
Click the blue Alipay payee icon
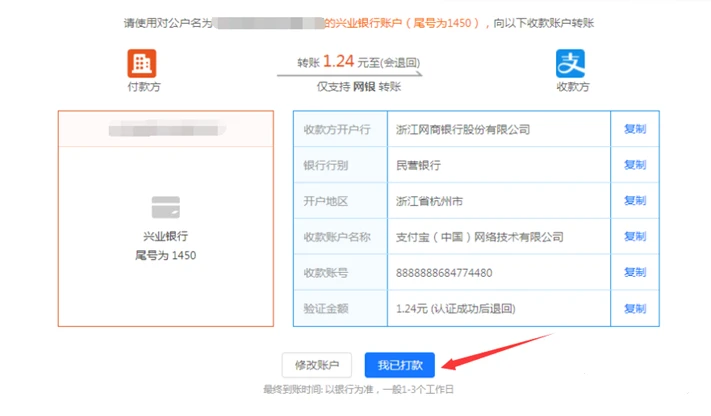pos(570,64)
